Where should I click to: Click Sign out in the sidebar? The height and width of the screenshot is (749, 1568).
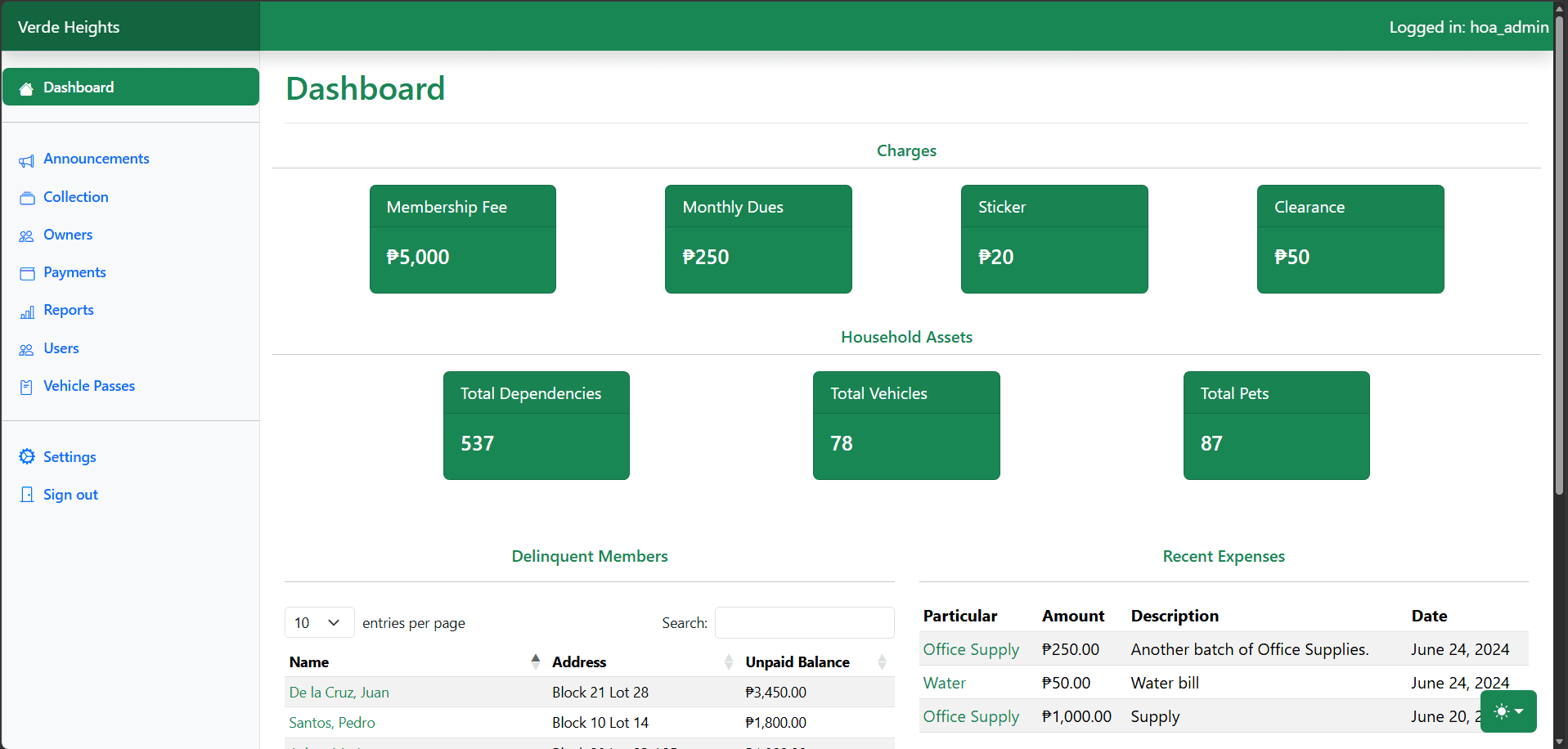[70, 494]
